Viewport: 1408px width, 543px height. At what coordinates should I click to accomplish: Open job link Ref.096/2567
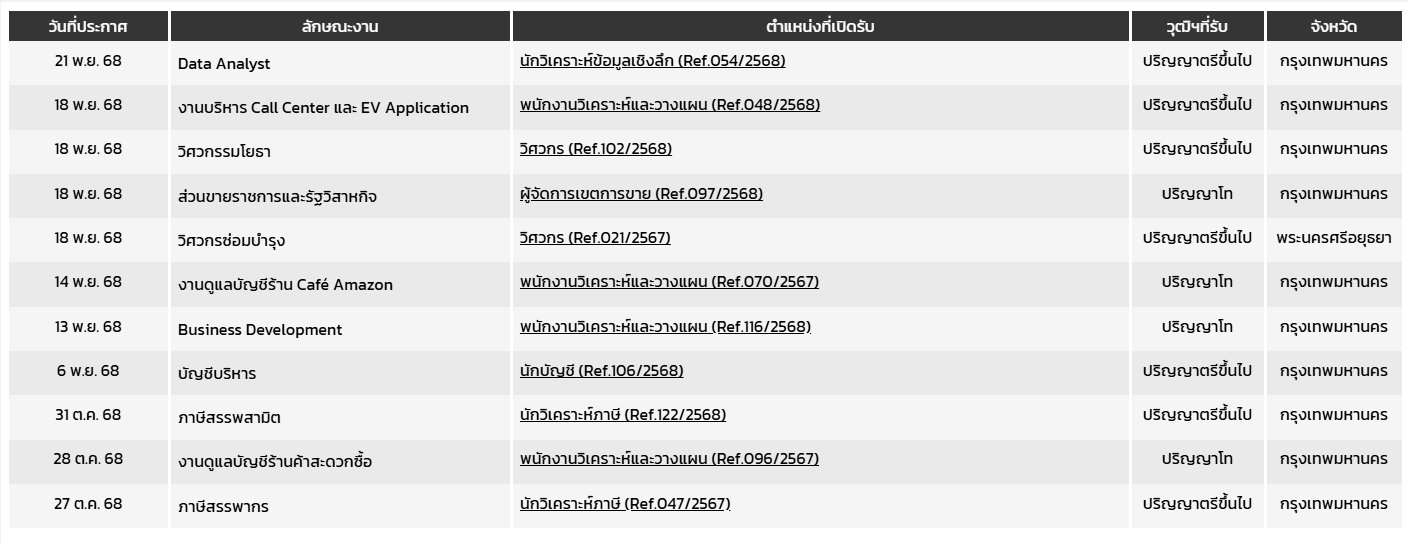[669, 459]
